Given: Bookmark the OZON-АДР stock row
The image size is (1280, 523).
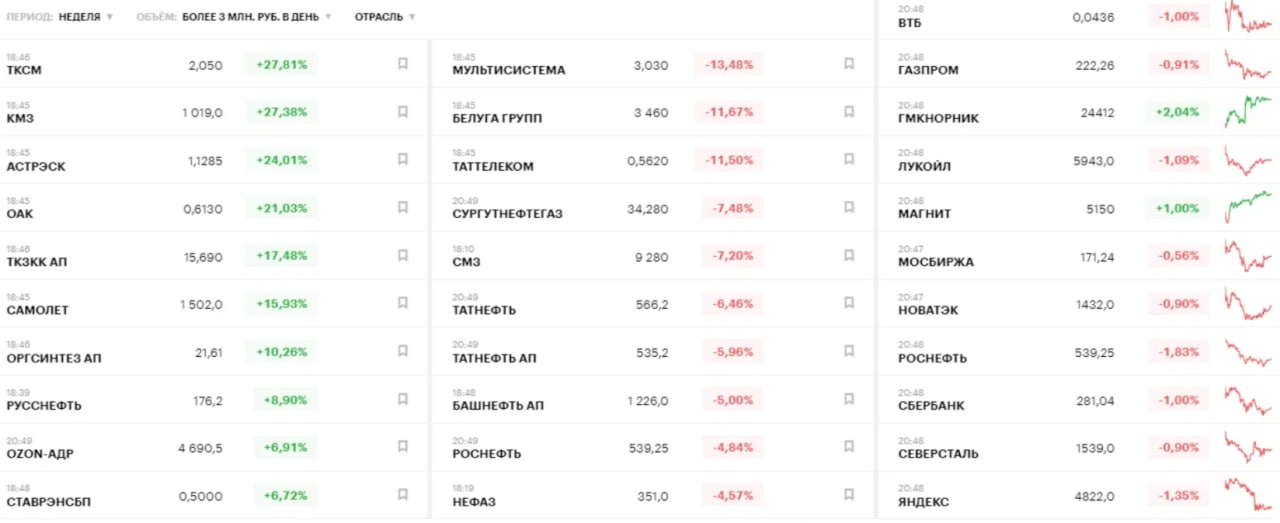Looking at the screenshot, I should pos(403,447).
